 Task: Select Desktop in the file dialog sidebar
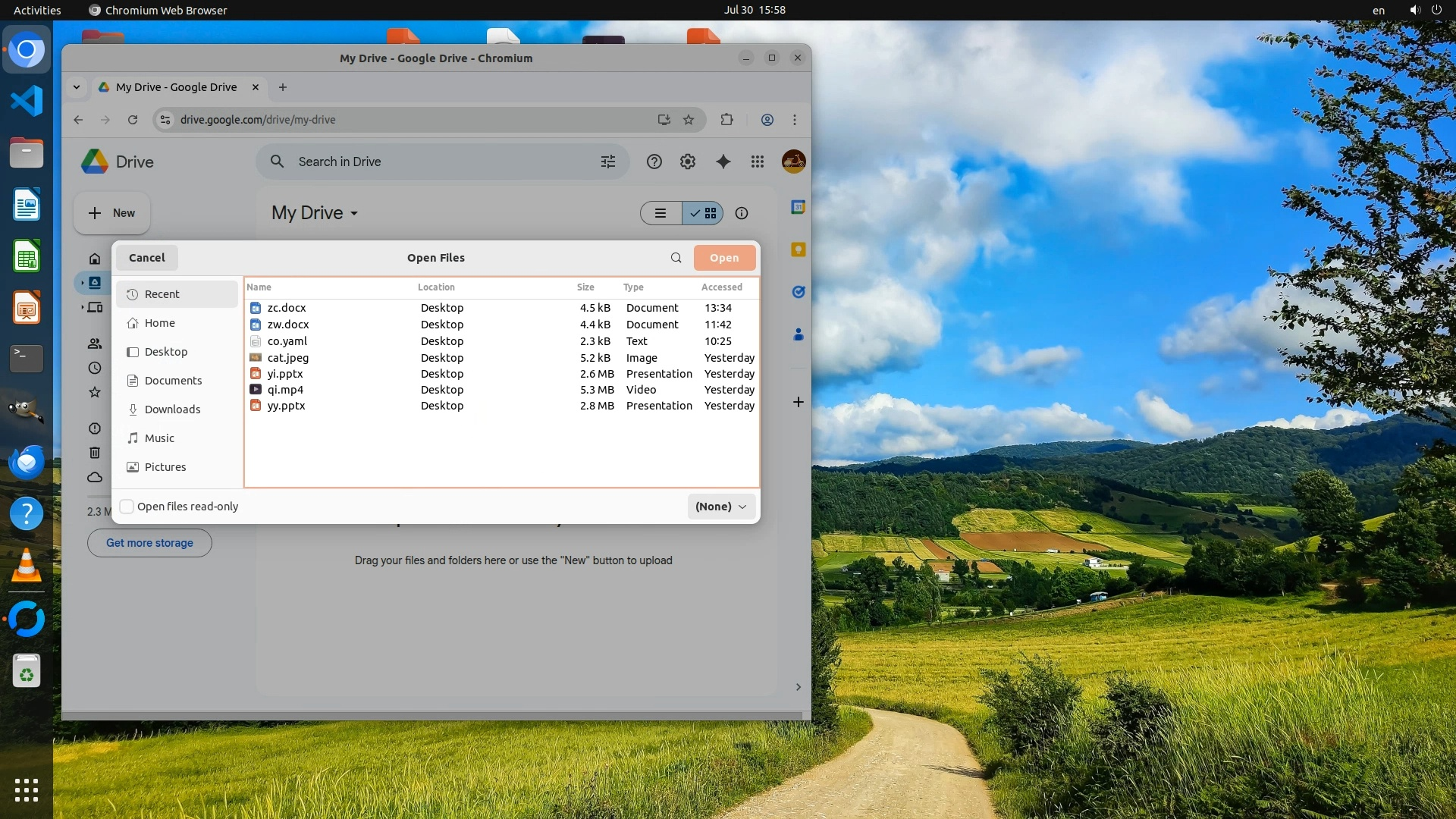(x=165, y=352)
